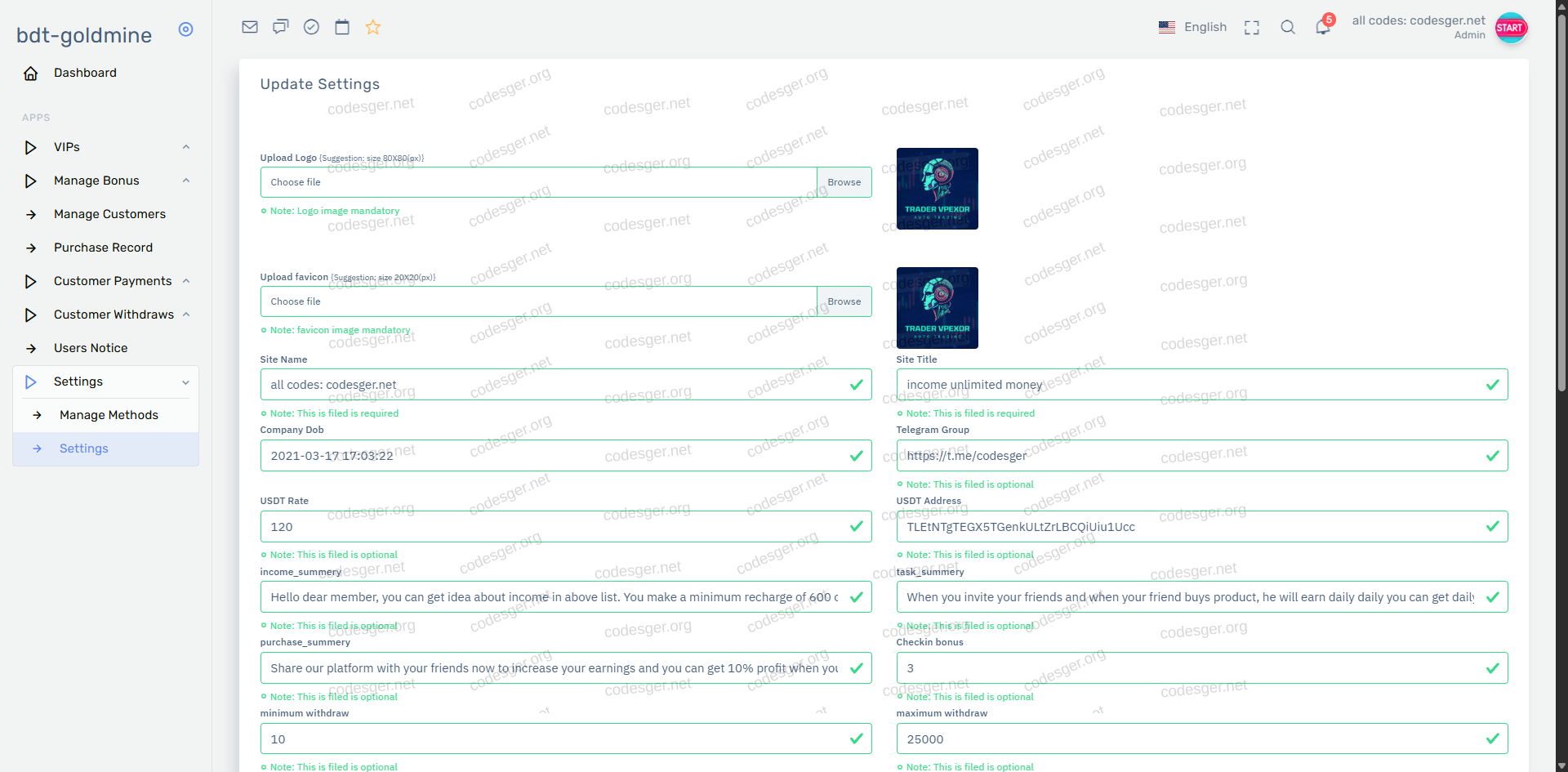
Task: Click the USDT Rate input field
Action: tap(555, 527)
